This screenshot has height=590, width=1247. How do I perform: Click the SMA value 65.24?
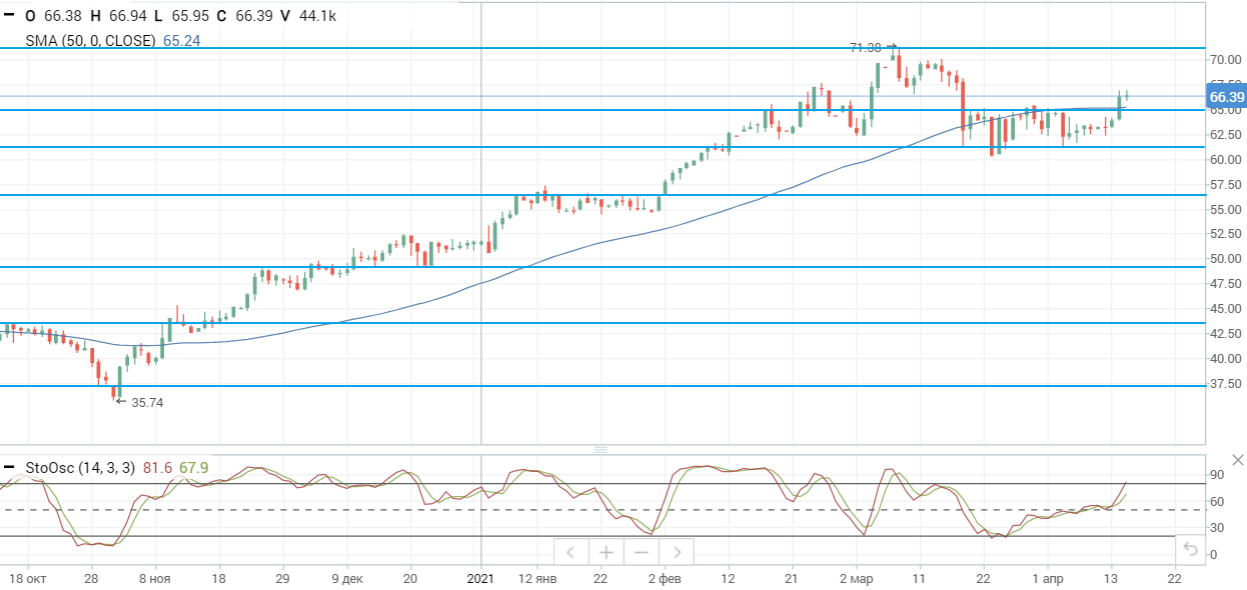pyautogui.click(x=181, y=41)
